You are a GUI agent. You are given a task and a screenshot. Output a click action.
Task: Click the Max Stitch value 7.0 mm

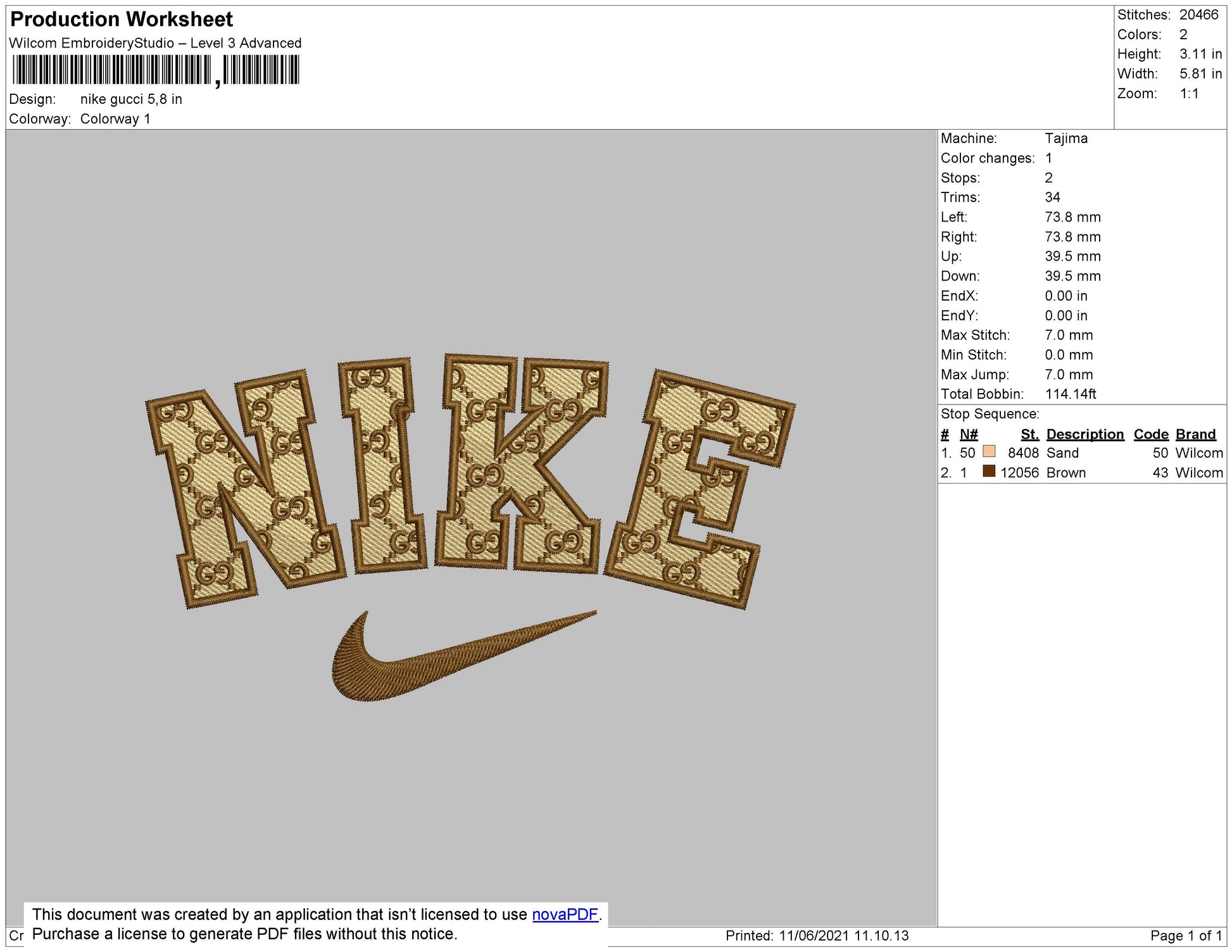(1069, 335)
